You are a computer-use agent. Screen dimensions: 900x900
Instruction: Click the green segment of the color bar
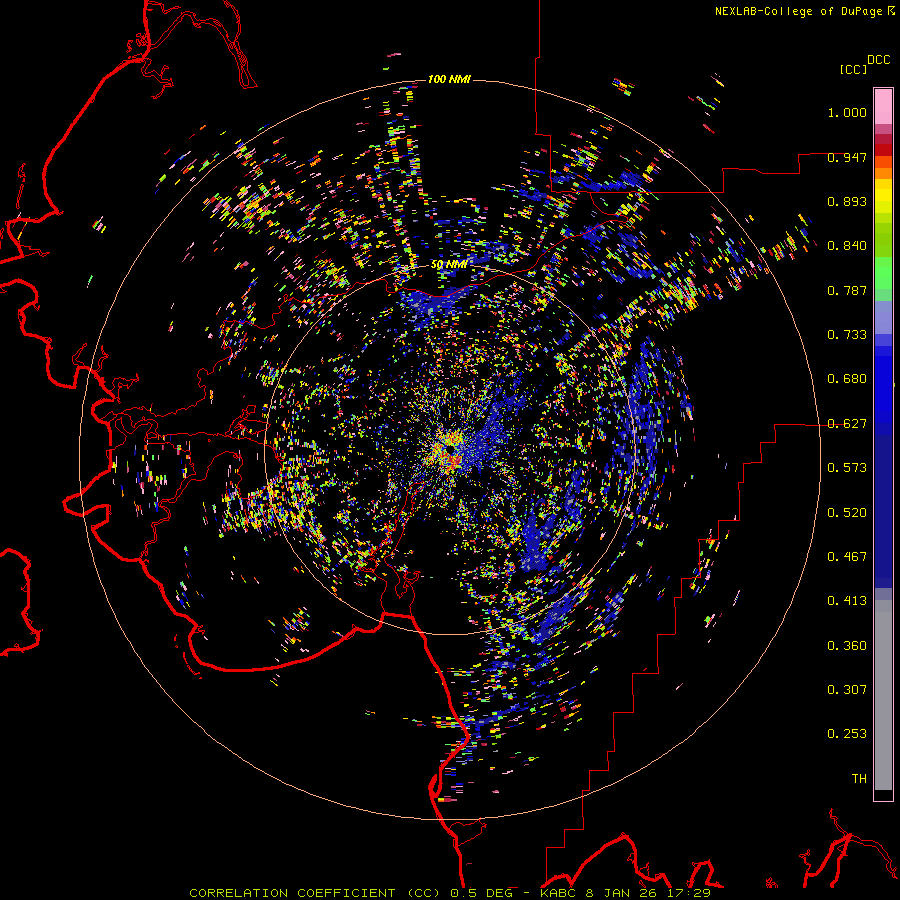[x=883, y=273]
